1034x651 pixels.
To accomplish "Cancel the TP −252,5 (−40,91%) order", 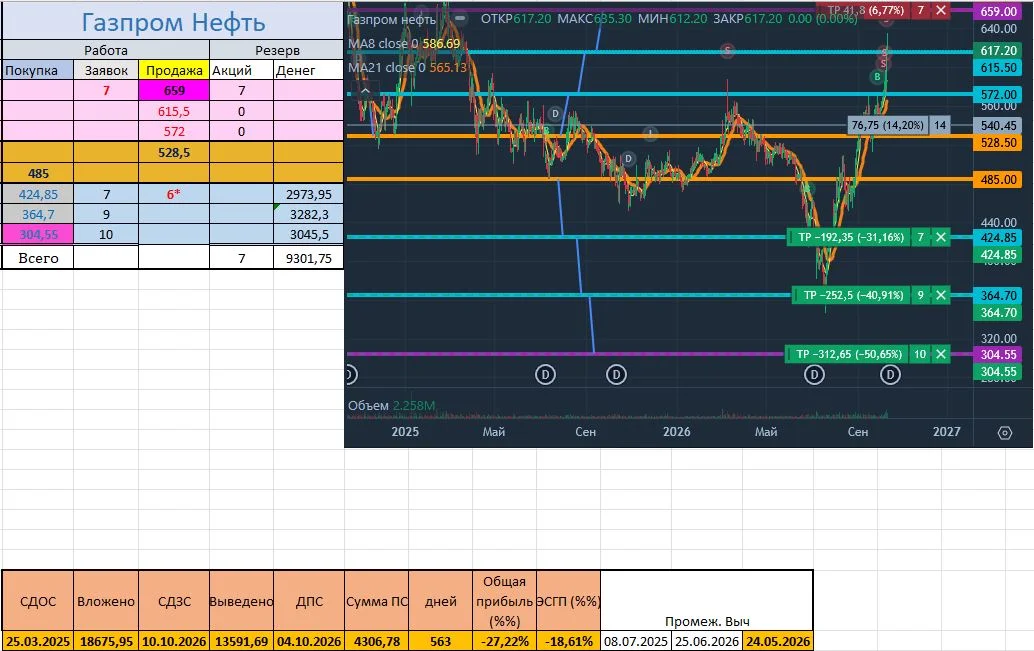I will (941, 295).
